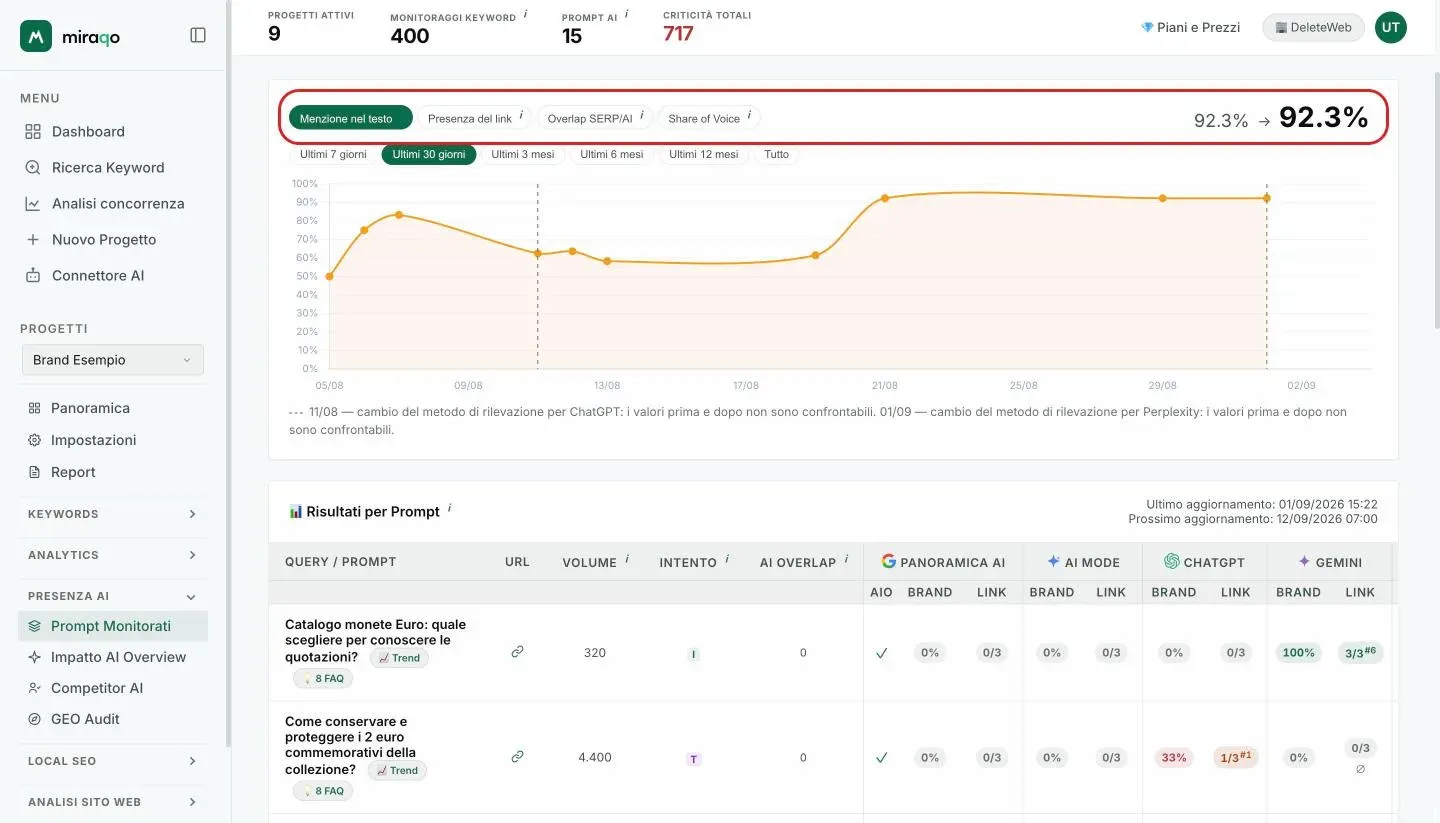The height and width of the screenshot is (823, 1440).
Task: Open the Brand Esempio project dropdown
Action: click(113, 360)
